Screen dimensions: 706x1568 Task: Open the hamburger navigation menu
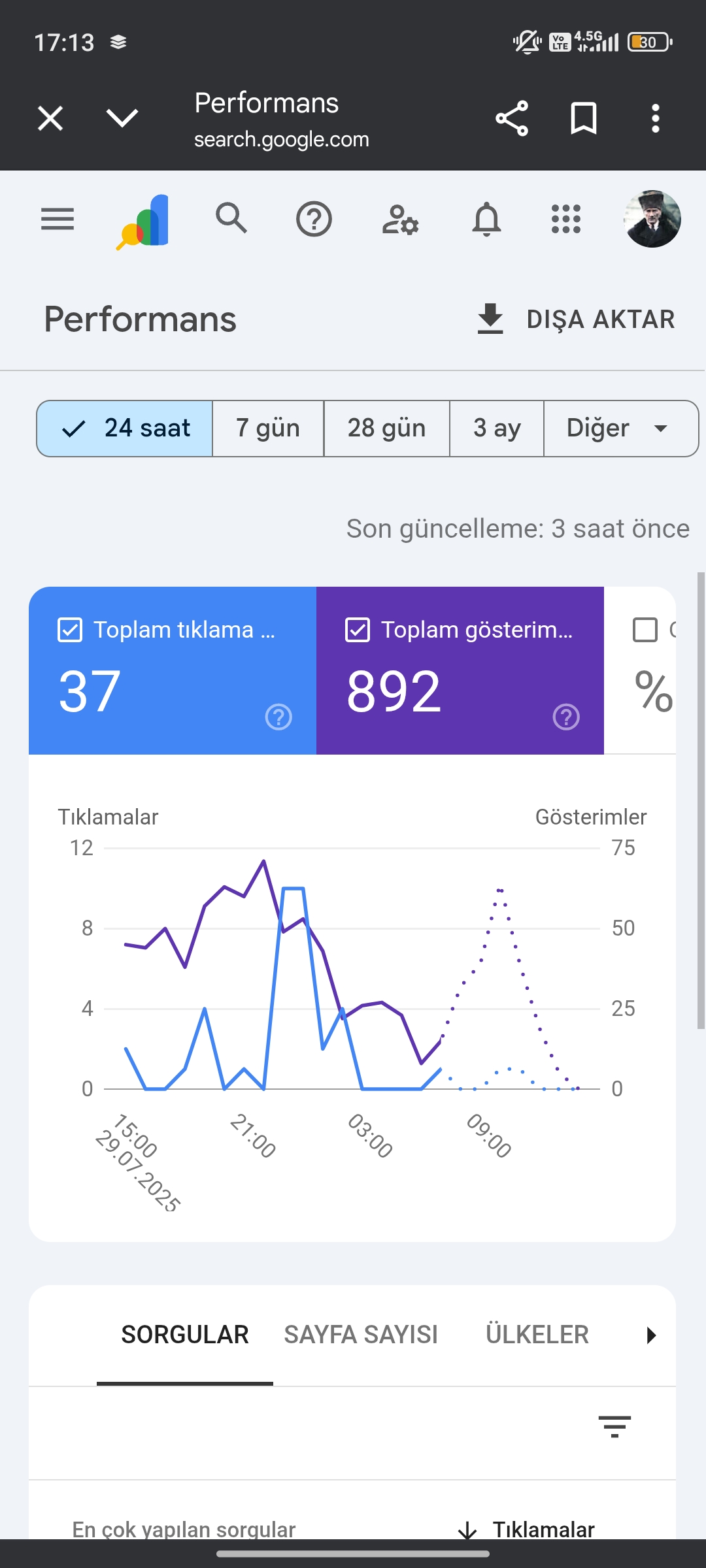tap(58, 219)
